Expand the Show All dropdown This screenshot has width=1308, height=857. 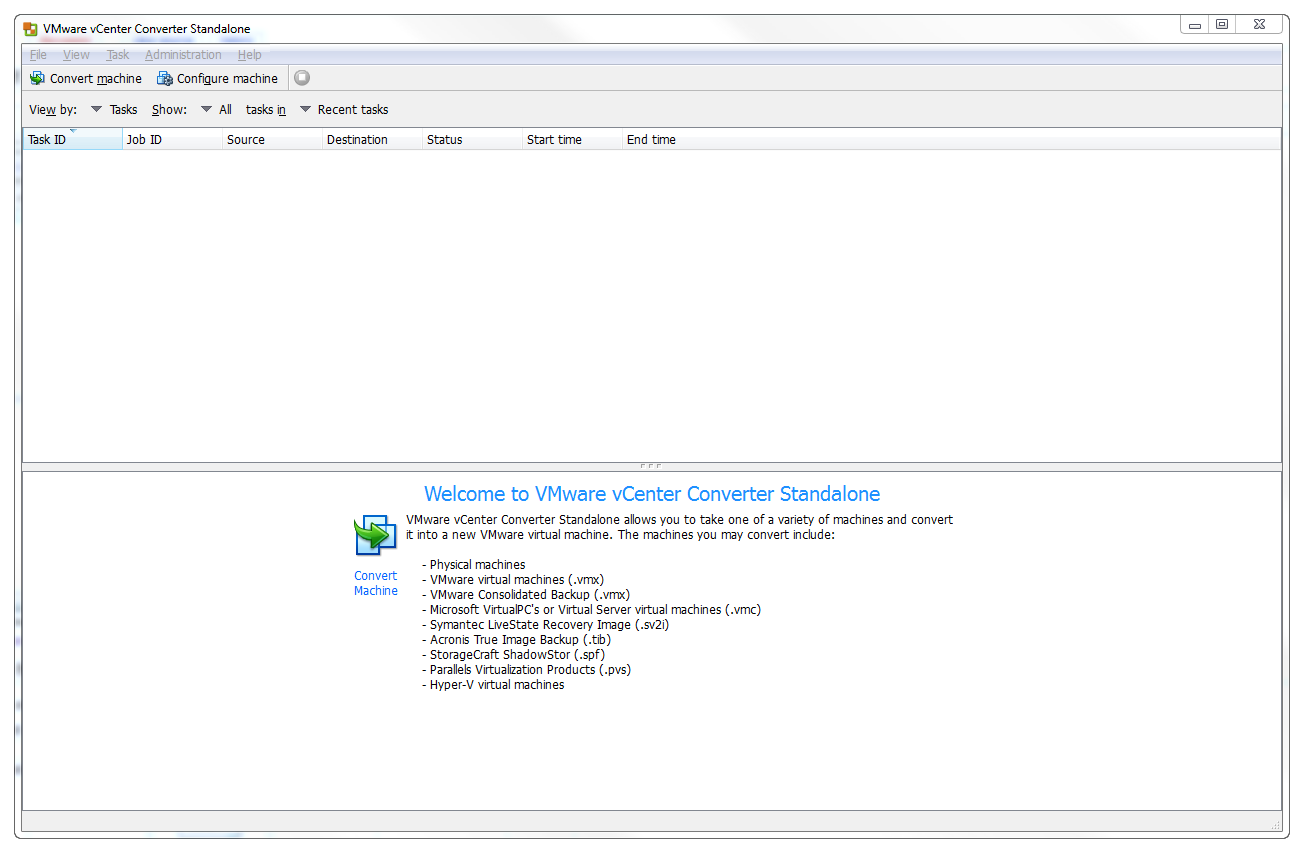[216, 110]
